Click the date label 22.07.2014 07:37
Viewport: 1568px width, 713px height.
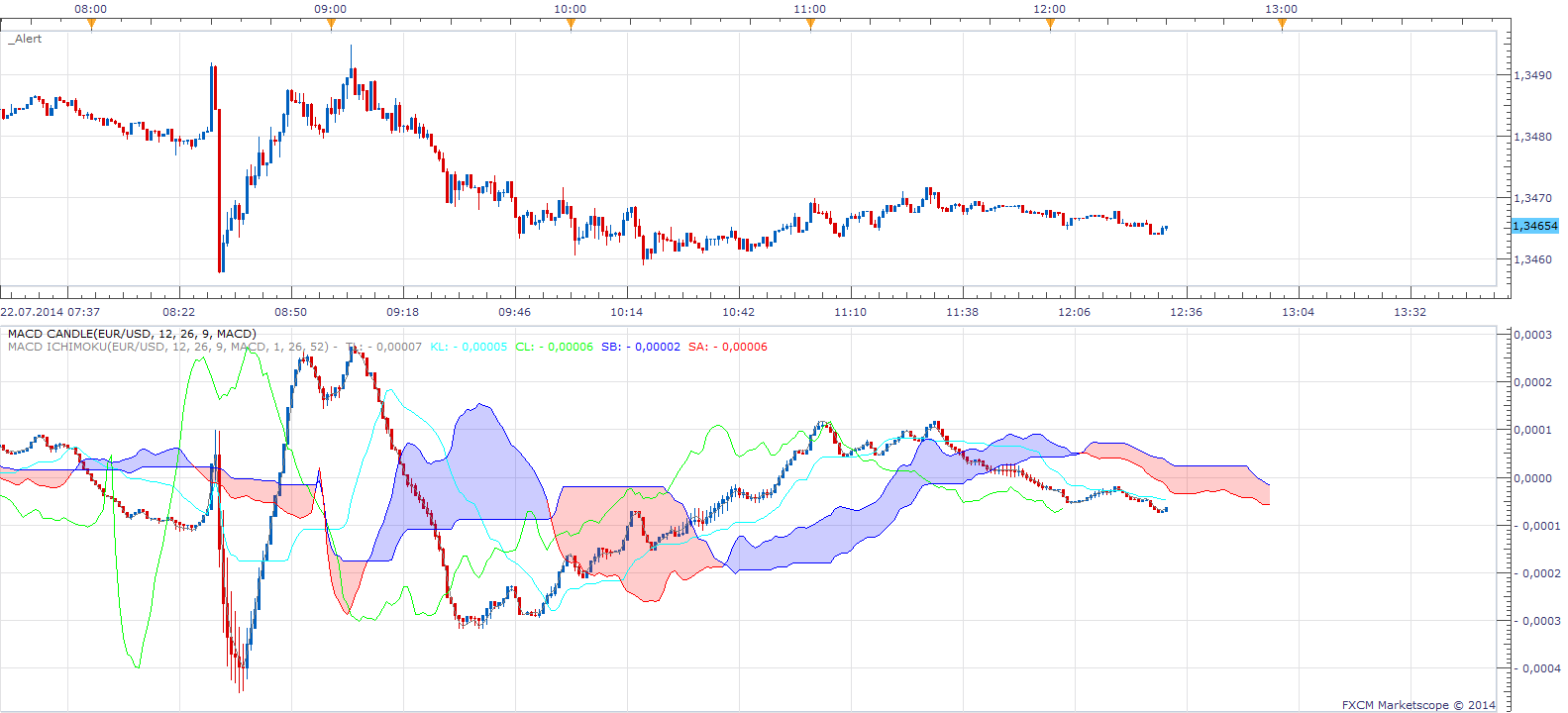[51, 312]
